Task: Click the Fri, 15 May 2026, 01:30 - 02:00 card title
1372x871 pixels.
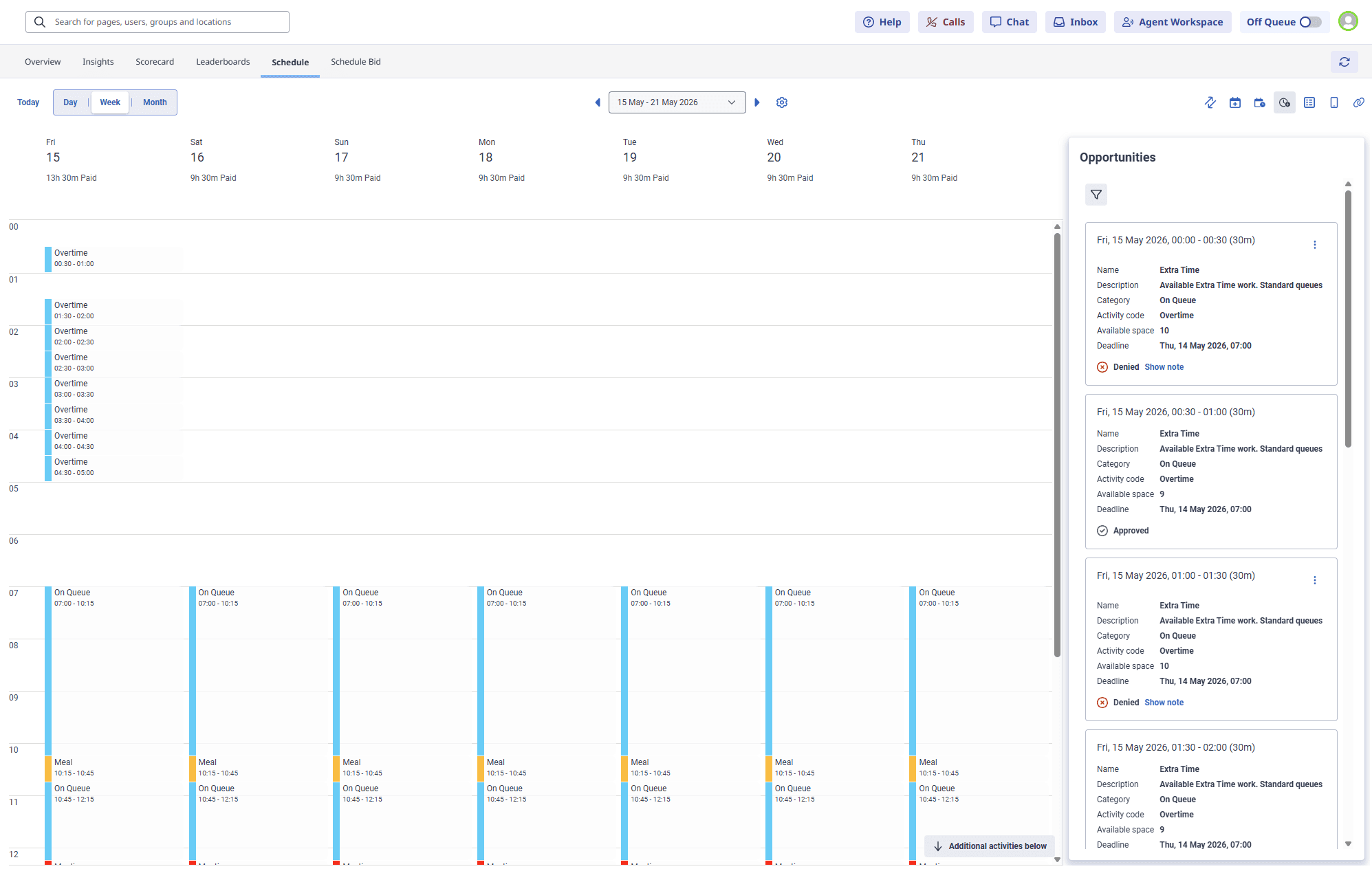Action: click(x=1175, y=747)
